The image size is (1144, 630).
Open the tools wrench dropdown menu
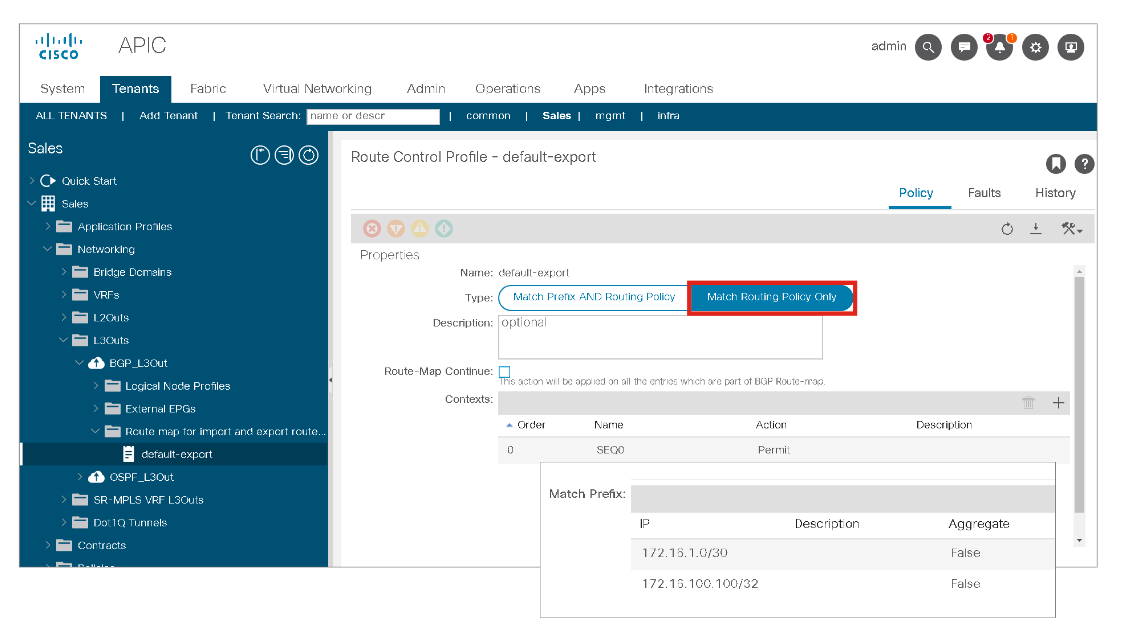pos(1072,229)
